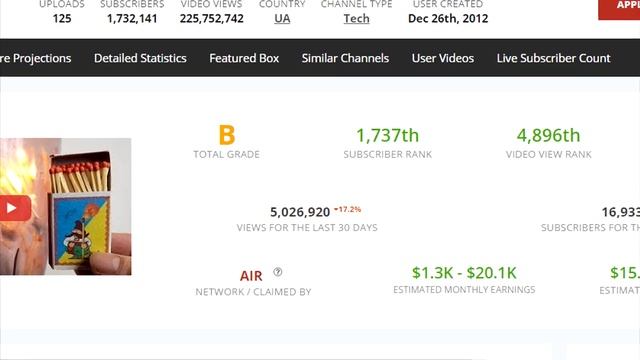Go to Similar Channels tab
The image size is (640, 360).
(345, 58)
